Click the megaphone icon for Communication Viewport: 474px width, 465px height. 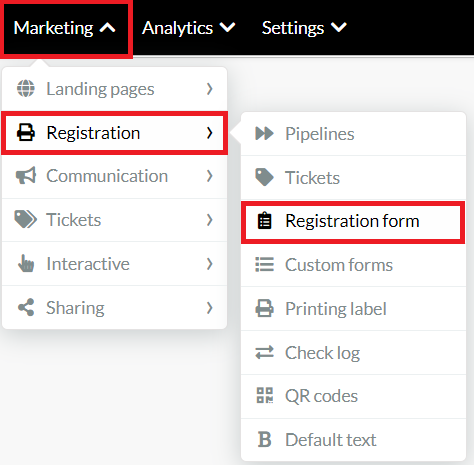click(26, 176)
